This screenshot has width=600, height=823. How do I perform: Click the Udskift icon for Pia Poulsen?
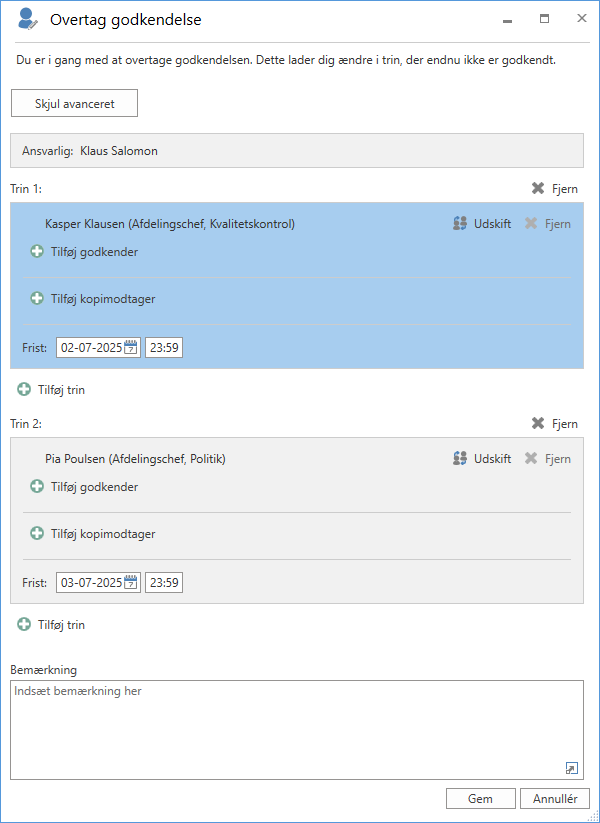click(460, 459)
